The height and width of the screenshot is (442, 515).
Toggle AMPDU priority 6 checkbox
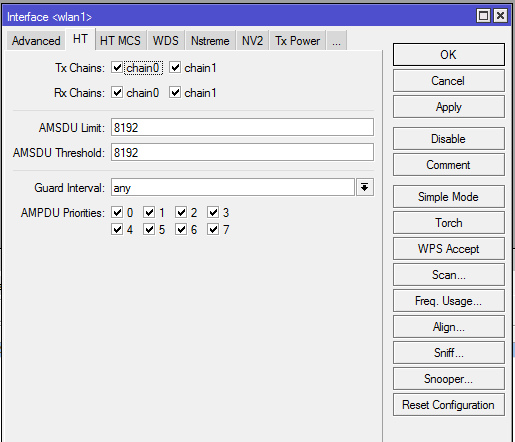point(181,229)
